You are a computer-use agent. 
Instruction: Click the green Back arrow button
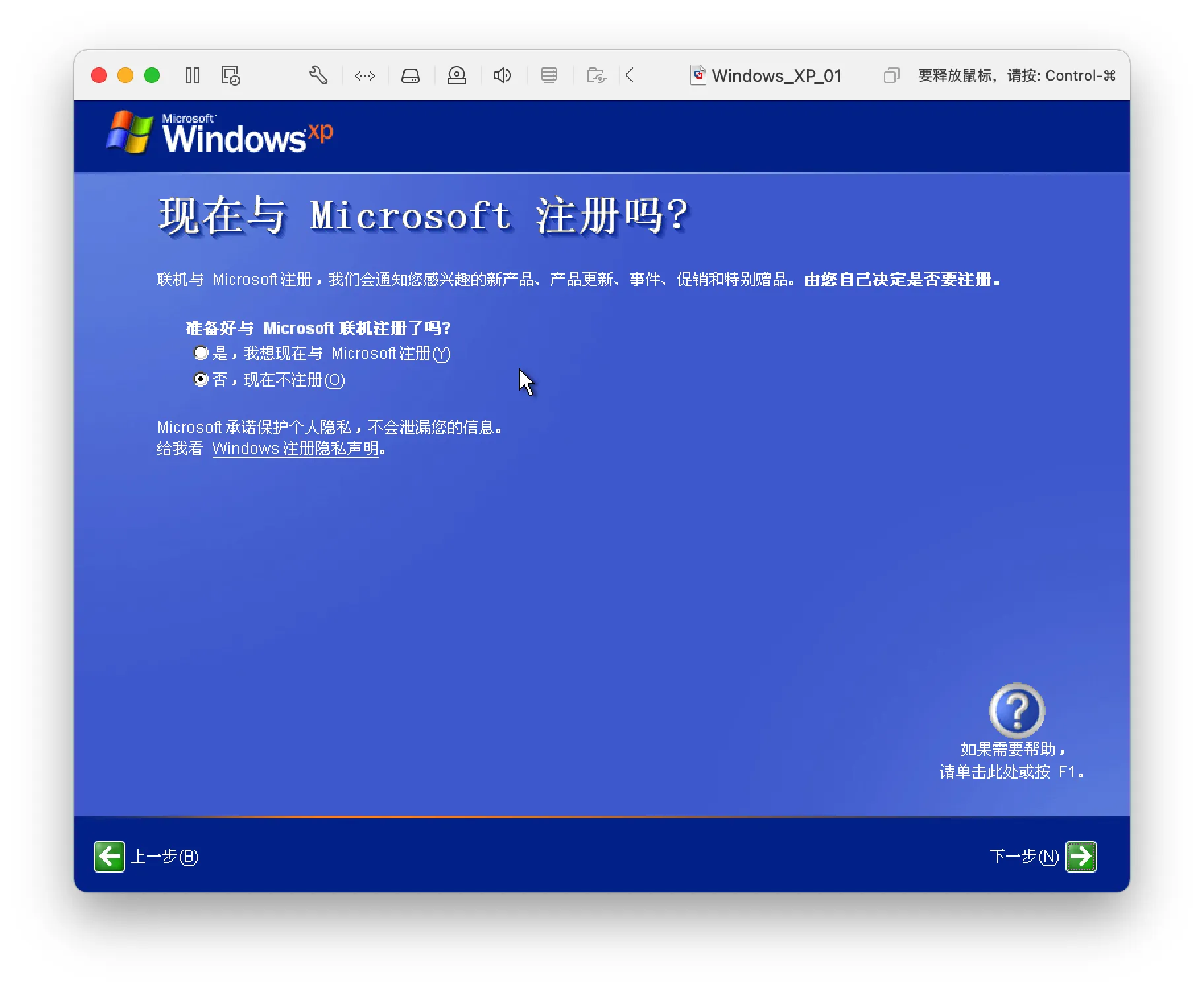[110, 857]
